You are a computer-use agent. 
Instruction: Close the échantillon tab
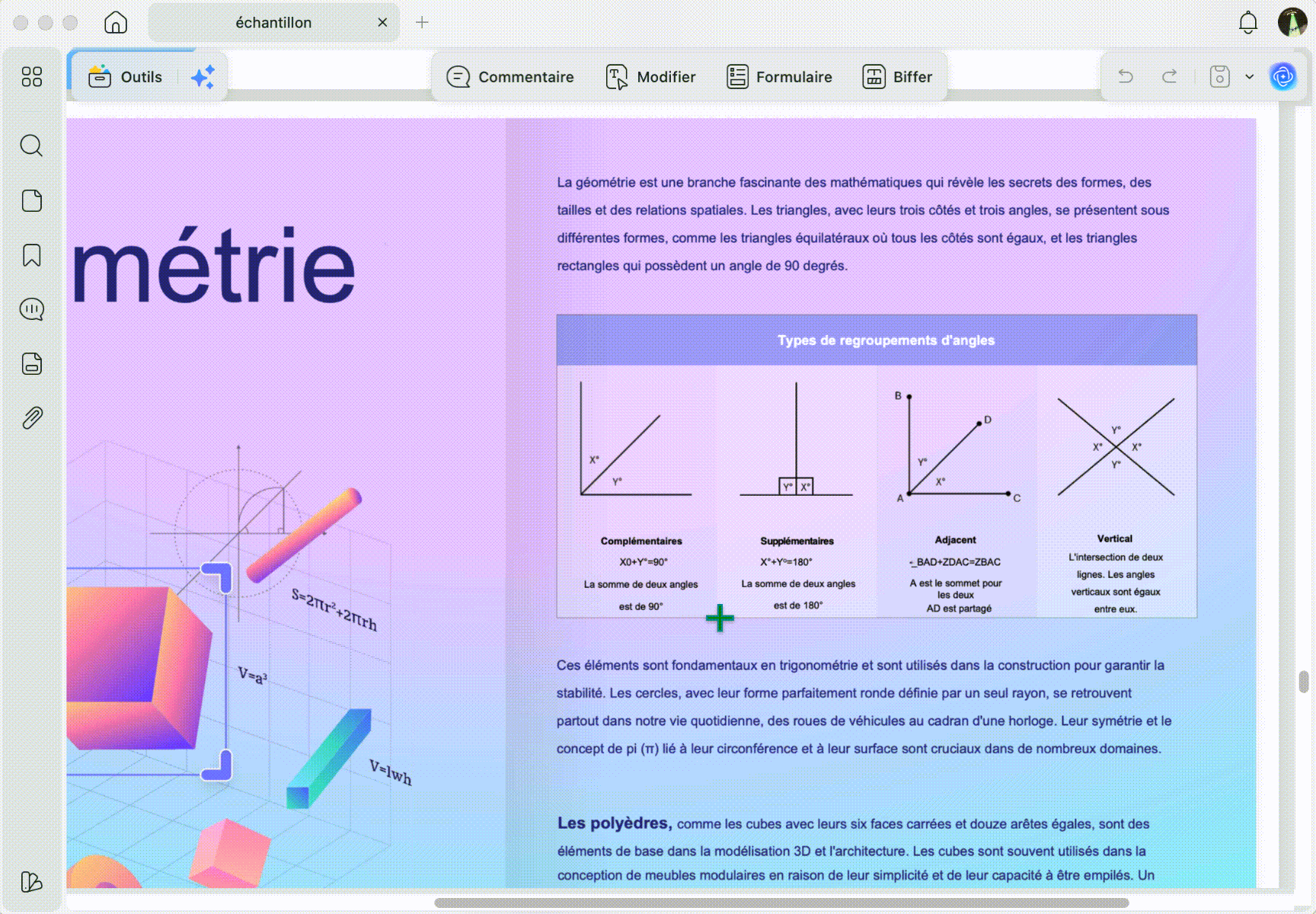point(382,22)
